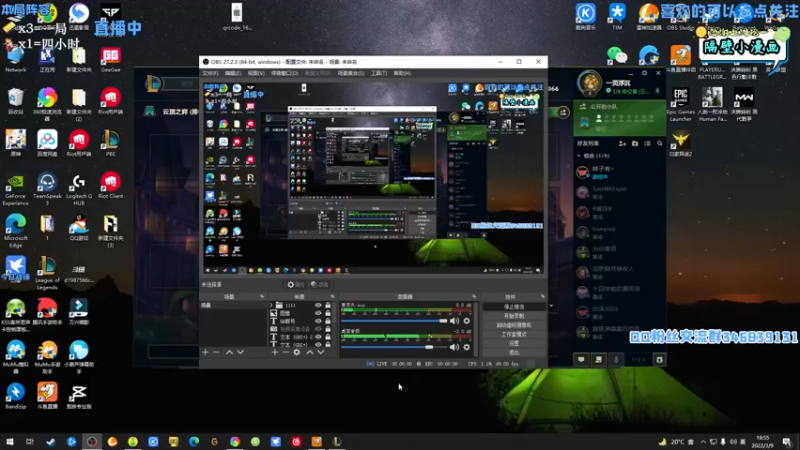The image size is (800, 450).
Task: Toggle lock on video capture device source
Action: click(328, 329)
